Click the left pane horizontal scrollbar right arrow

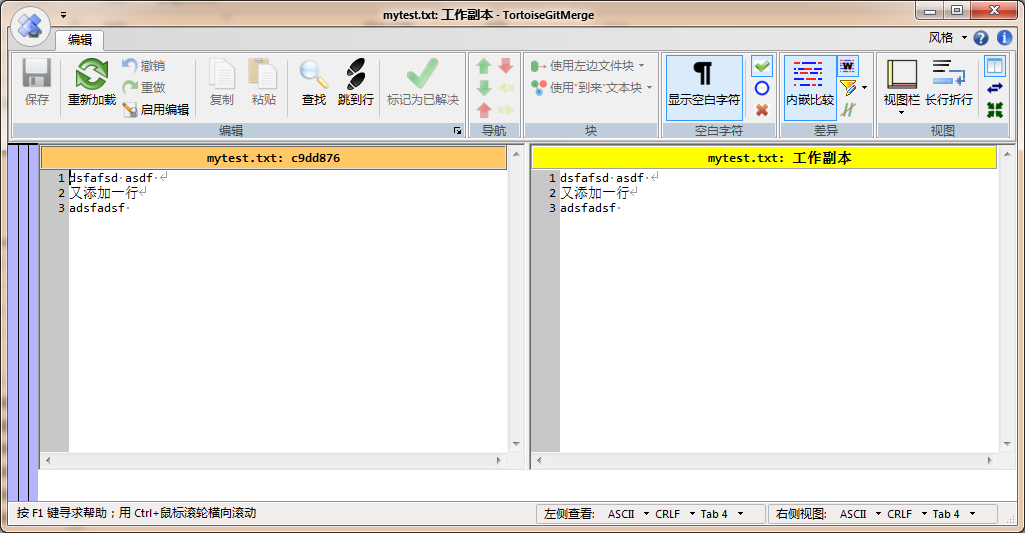(499, 460)
